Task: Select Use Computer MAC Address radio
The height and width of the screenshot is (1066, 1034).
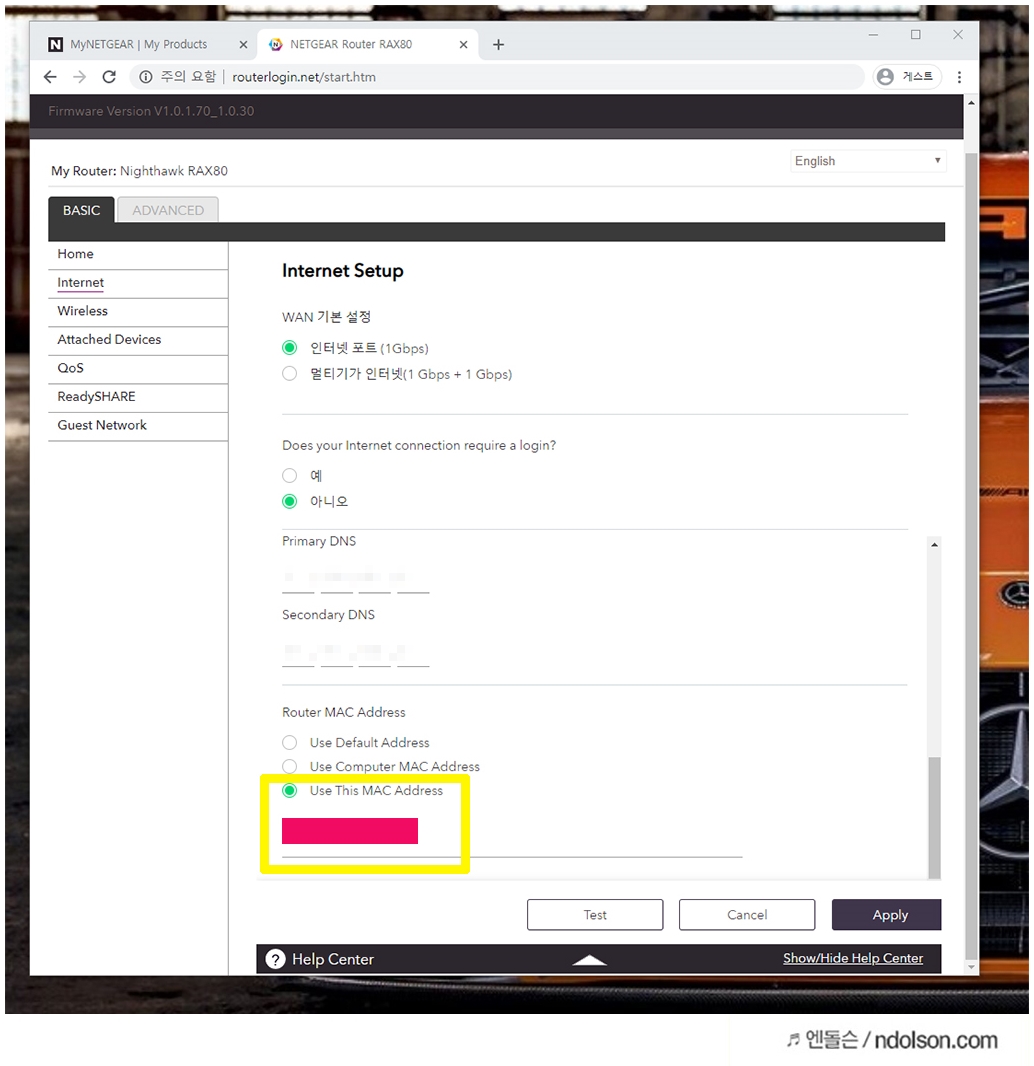Action: (290, 767)
